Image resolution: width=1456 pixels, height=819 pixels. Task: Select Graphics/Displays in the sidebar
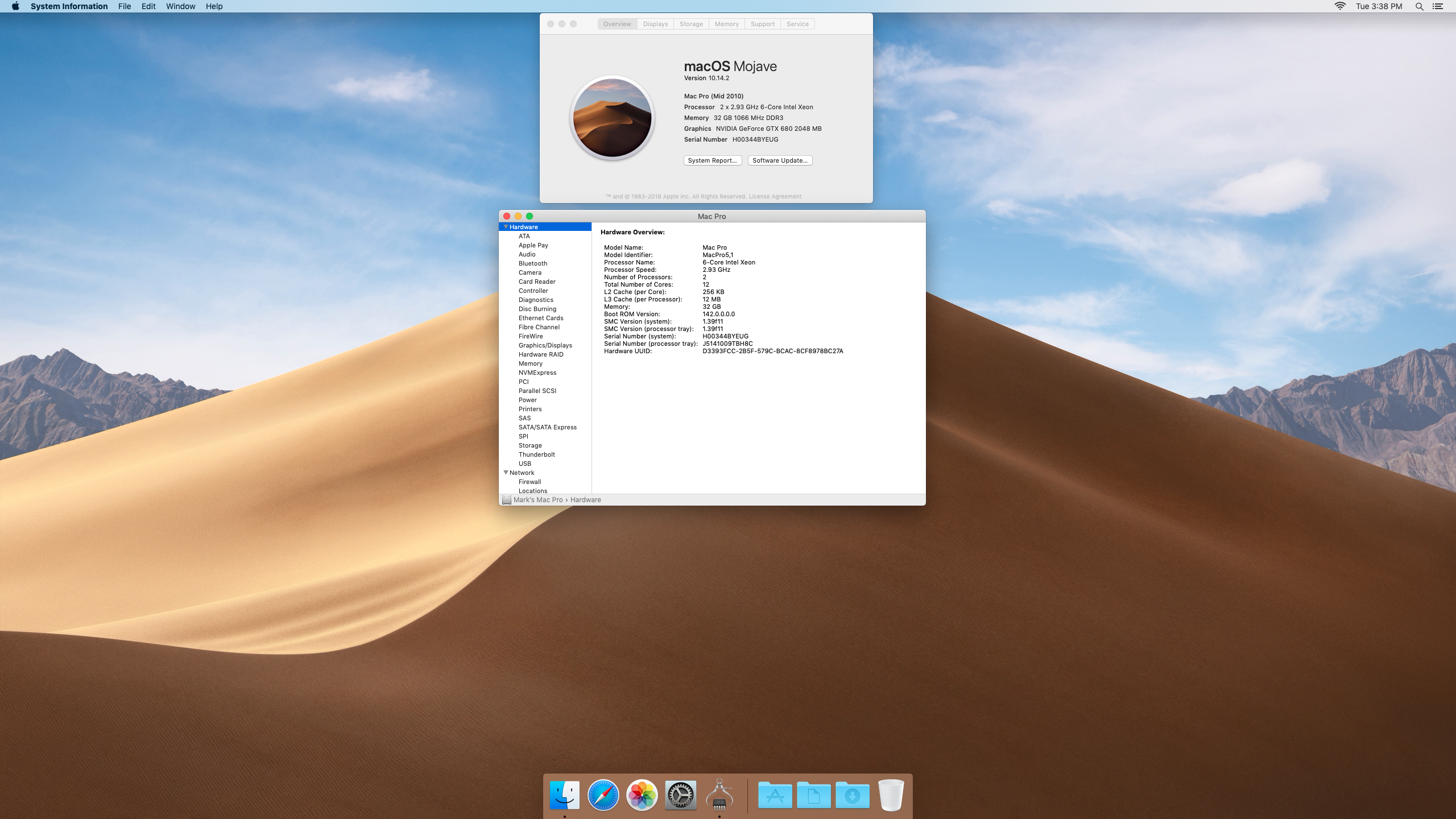tap(545, 345)
